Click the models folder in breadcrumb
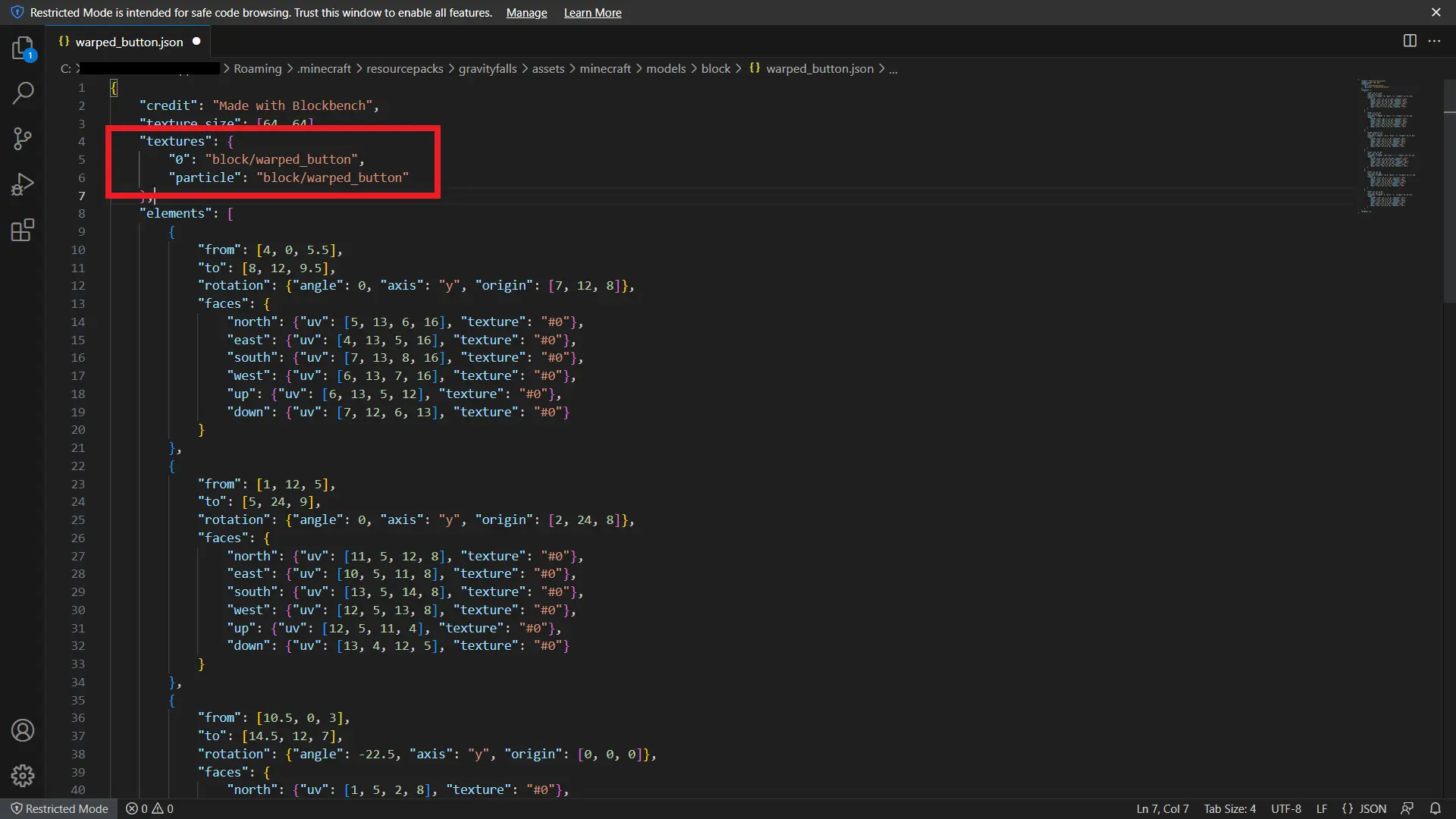 pos(666,68)
